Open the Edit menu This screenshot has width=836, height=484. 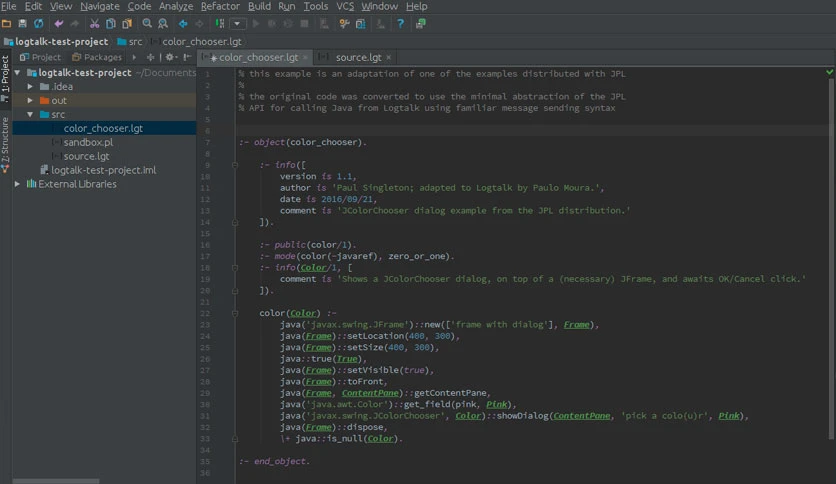point(33,6)
